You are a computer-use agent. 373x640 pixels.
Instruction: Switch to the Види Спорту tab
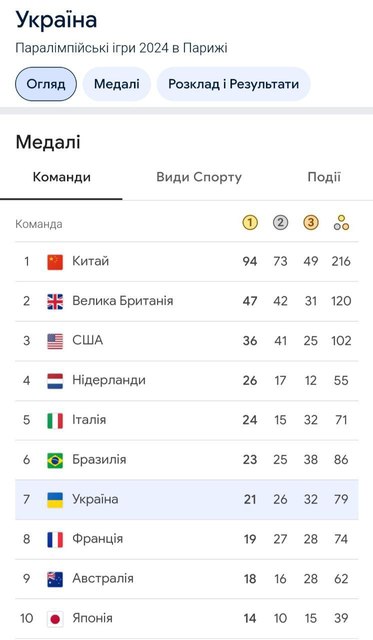[199, 177]
